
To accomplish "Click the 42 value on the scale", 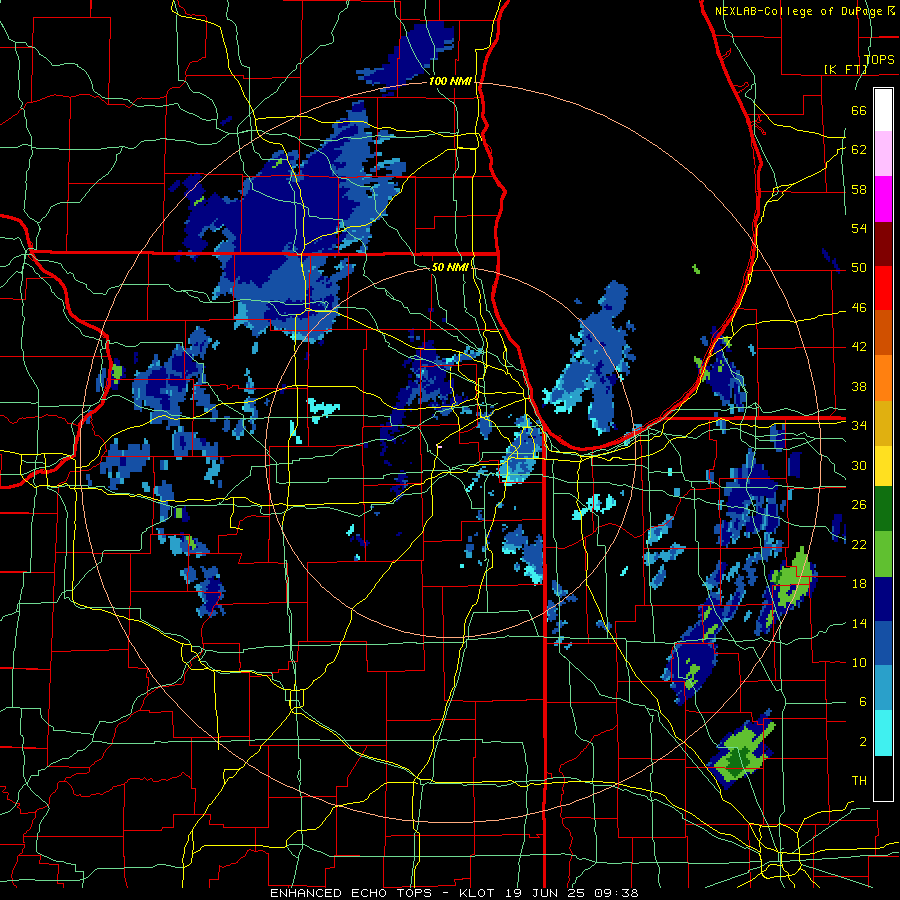I will pos(859,346).
